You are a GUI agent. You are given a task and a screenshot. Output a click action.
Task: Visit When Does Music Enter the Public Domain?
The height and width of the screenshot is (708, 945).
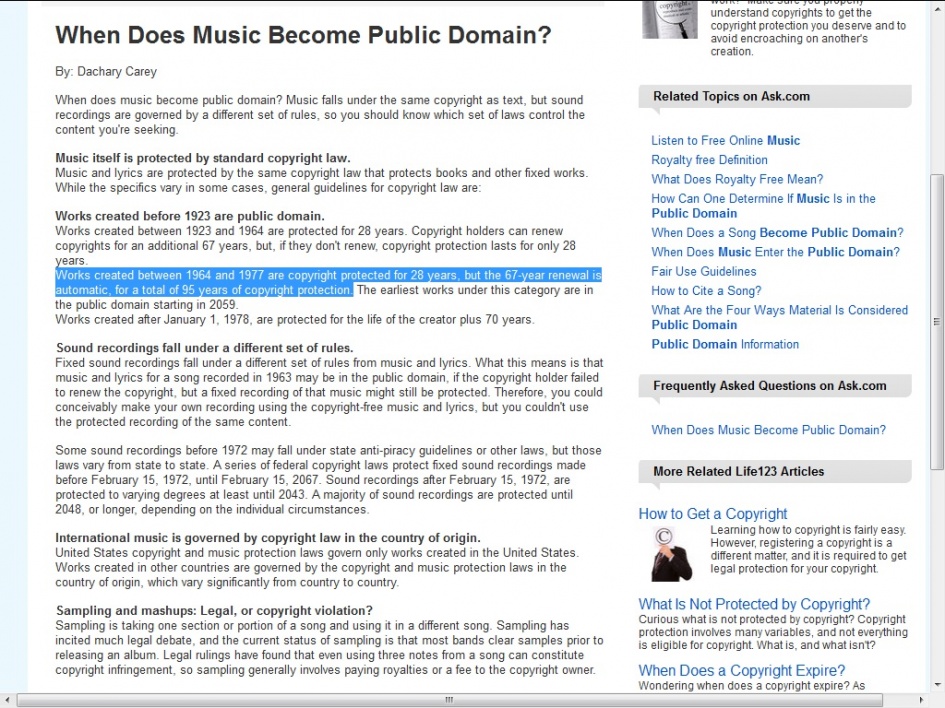coord(775,252)
